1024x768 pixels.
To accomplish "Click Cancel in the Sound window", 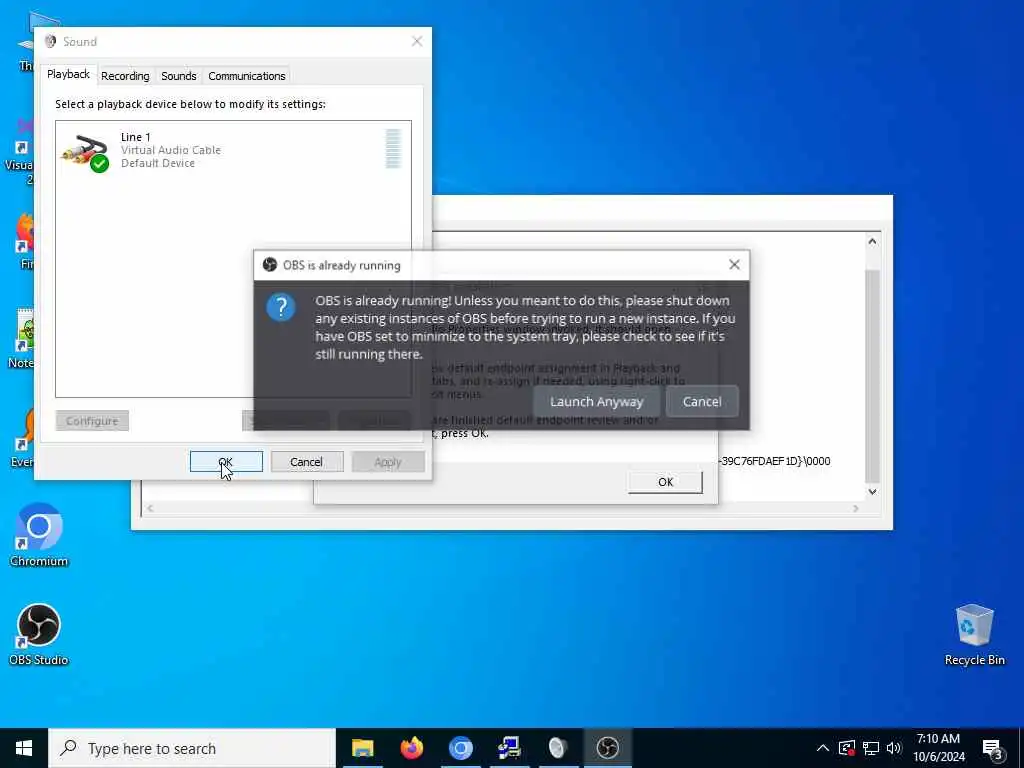I will [x=306, y=462].
